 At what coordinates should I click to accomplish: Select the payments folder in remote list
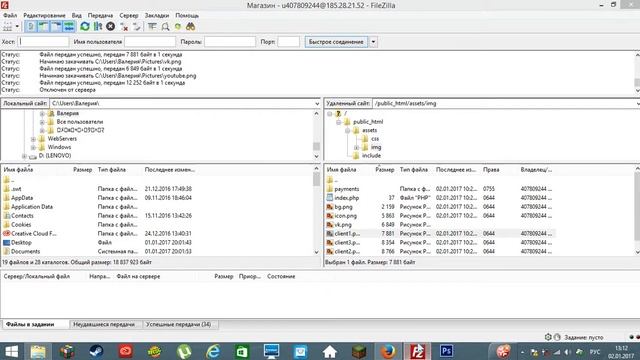(x=347, y=189)
